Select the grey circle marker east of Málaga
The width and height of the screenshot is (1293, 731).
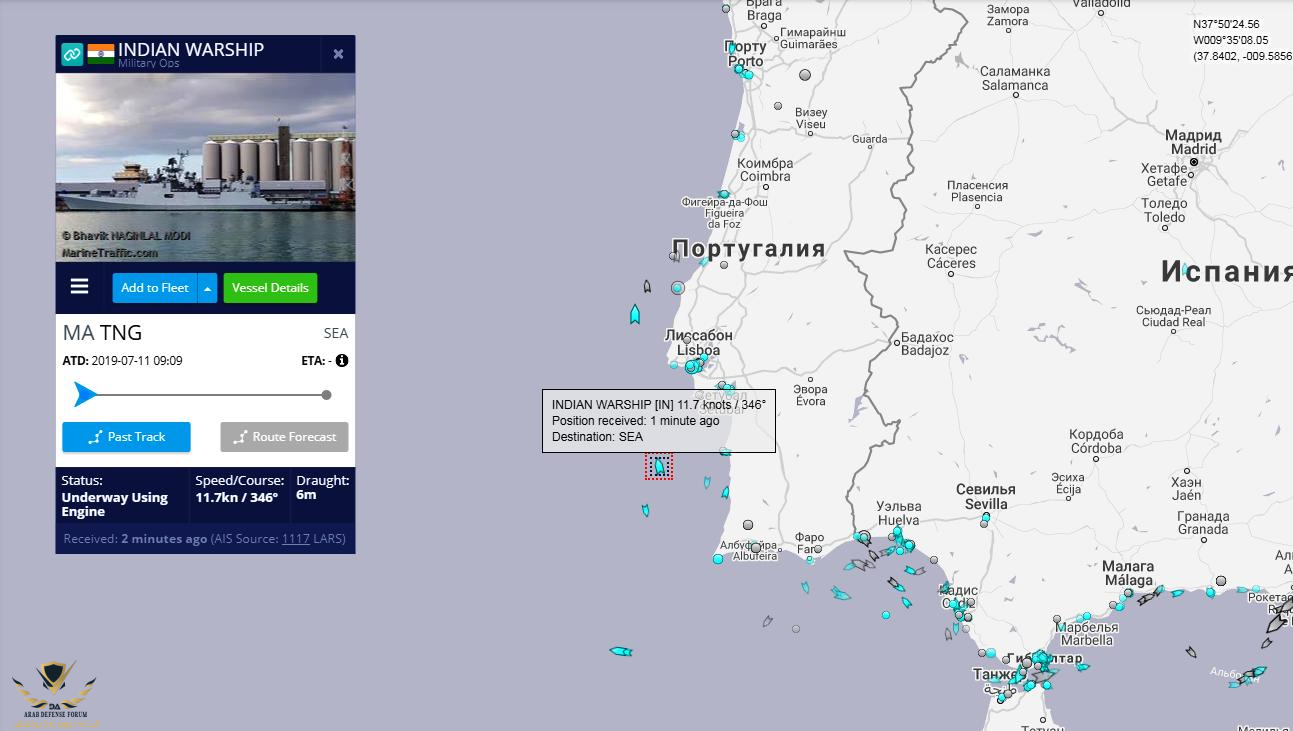1221,580
